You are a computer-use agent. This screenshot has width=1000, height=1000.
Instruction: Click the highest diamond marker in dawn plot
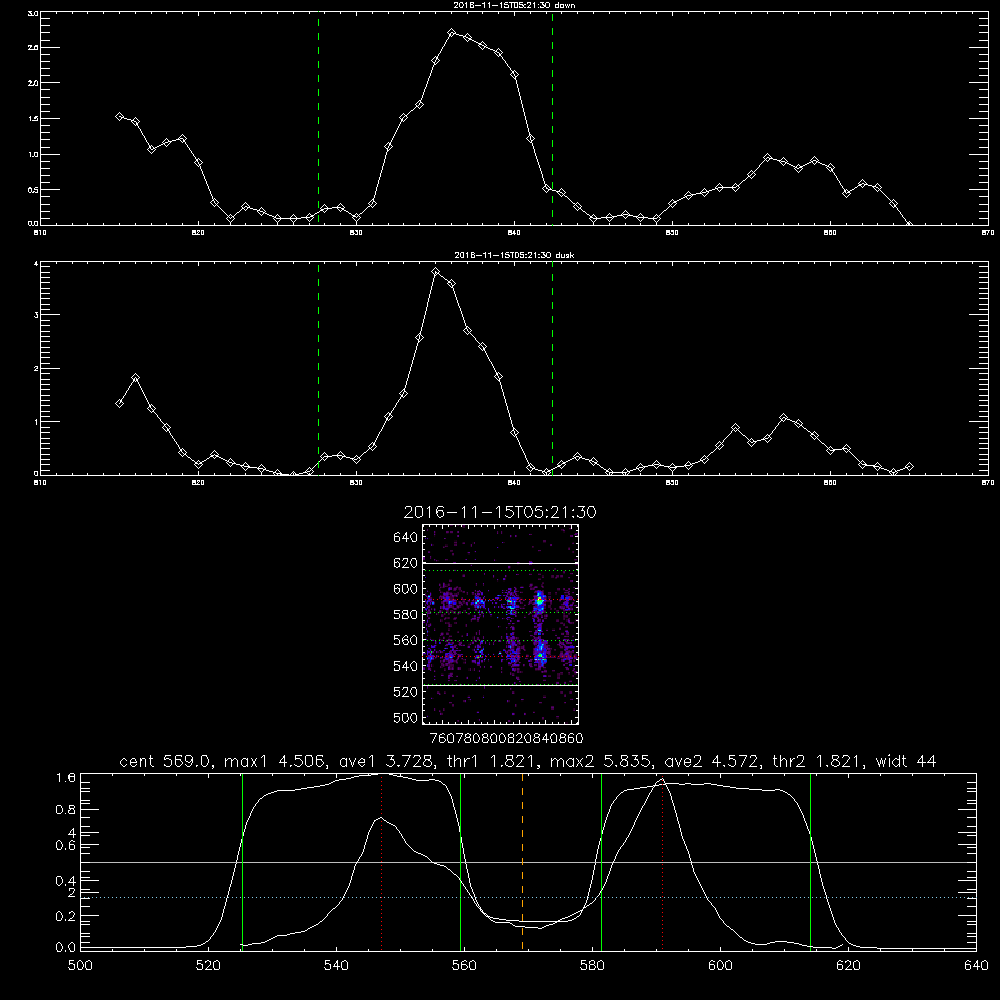(x=452, y=33)
